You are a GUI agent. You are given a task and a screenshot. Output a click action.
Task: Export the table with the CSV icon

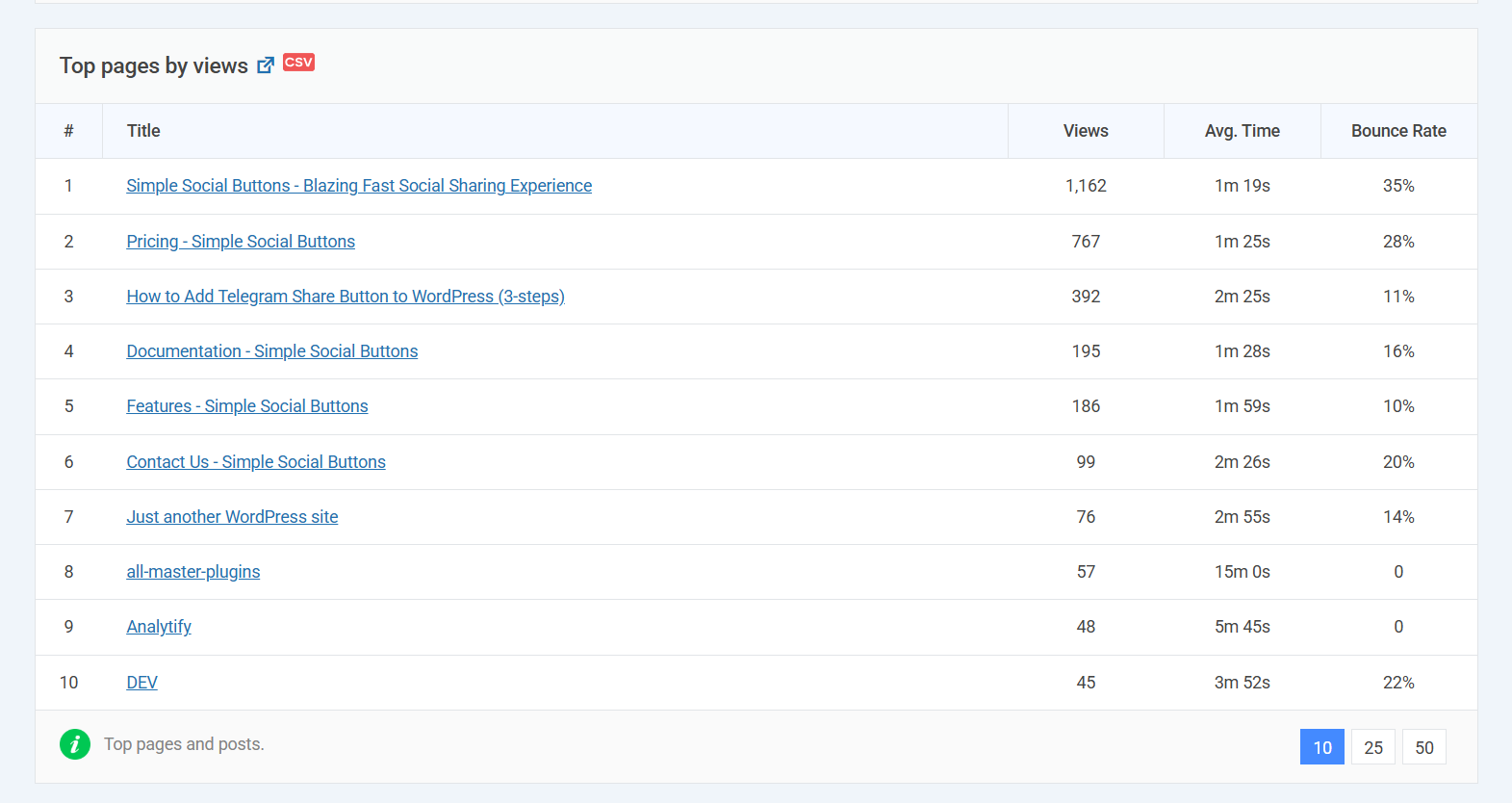(x=298, y=63)
